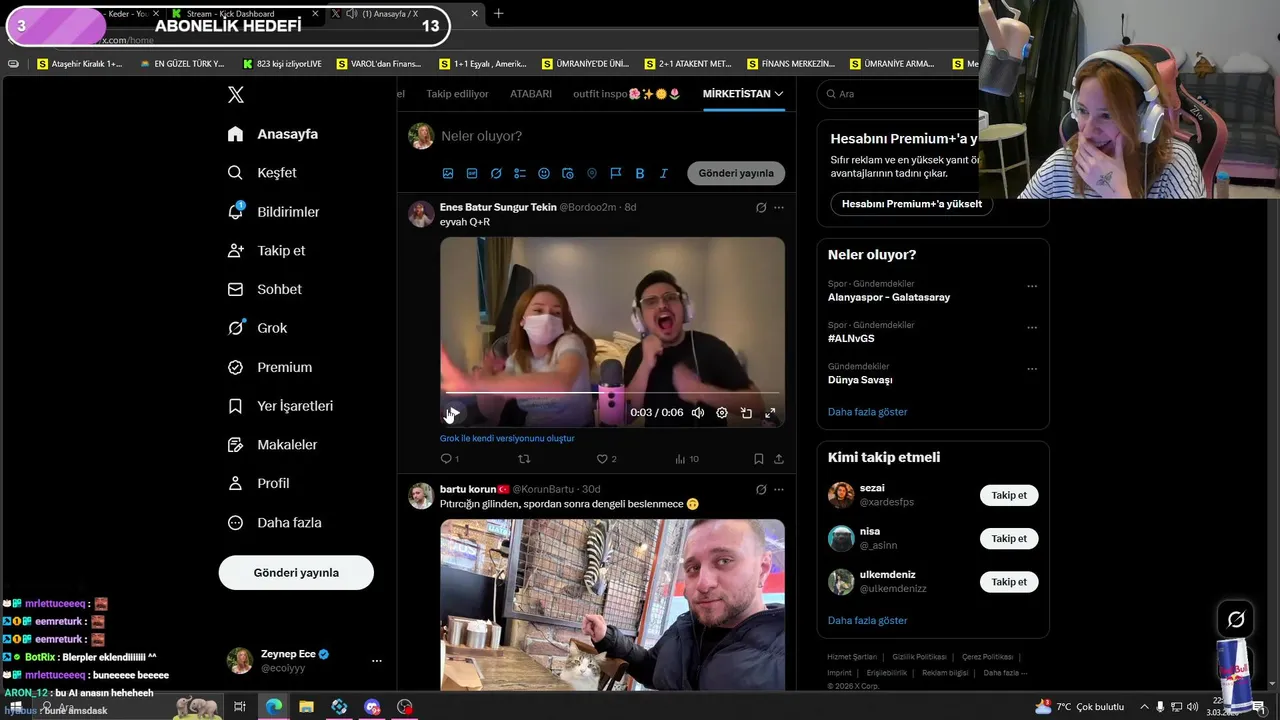Viewport: 1280px width, 720px height.
Task: Follow sezai with Takip et
Action: pos(1009,495)
